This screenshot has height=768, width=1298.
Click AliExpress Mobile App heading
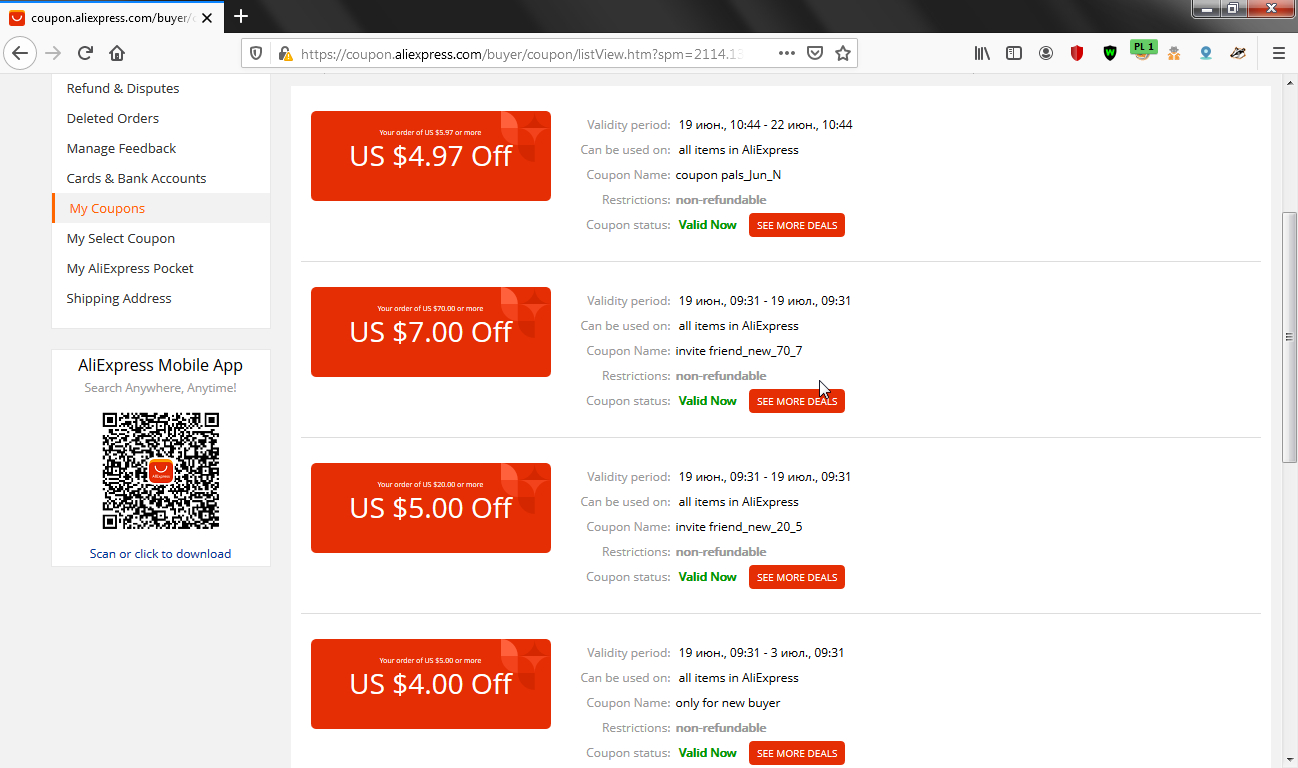[161, 365]
